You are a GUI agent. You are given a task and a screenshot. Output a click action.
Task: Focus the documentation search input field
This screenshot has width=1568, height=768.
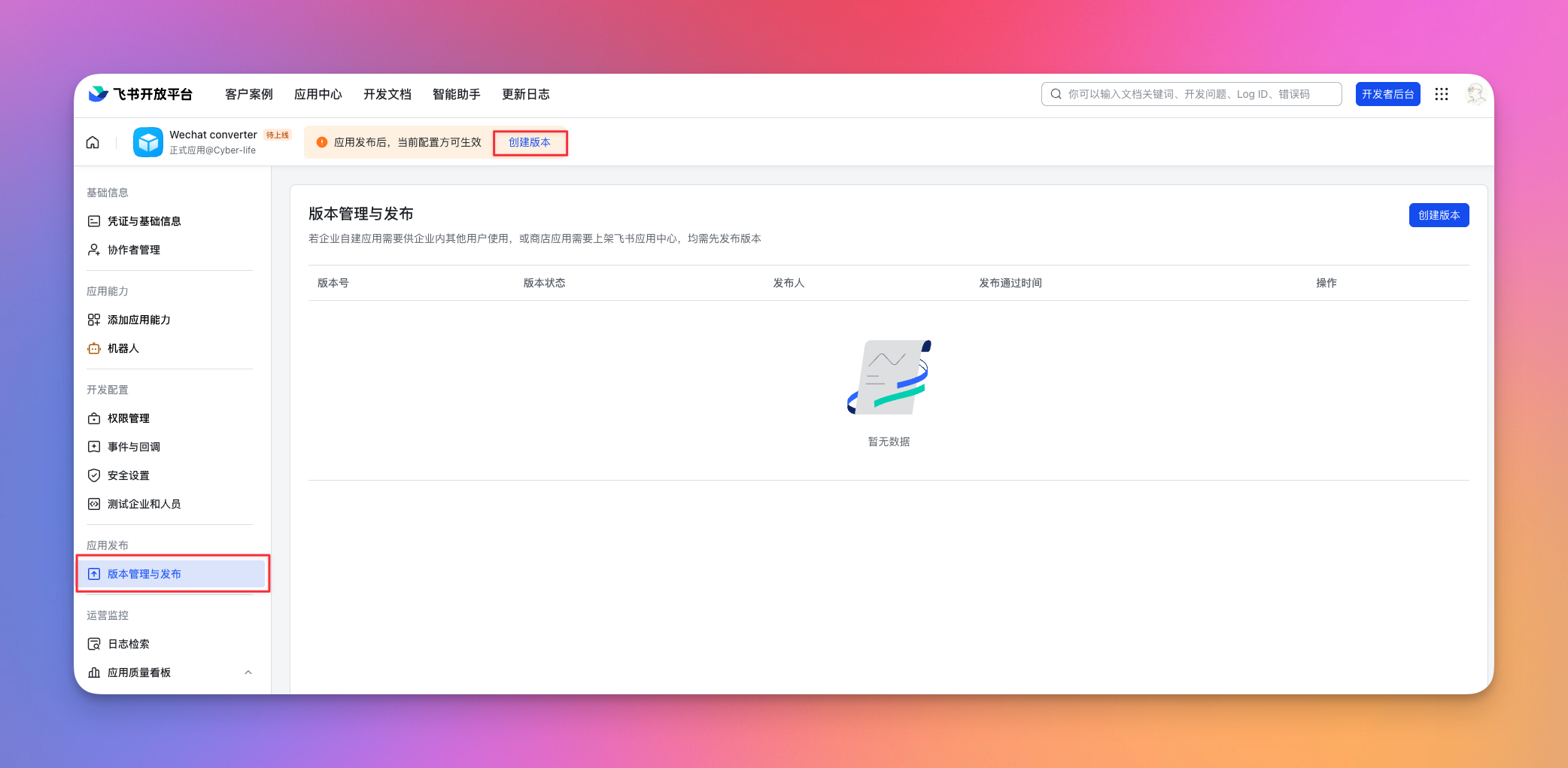pos(1192,94)
